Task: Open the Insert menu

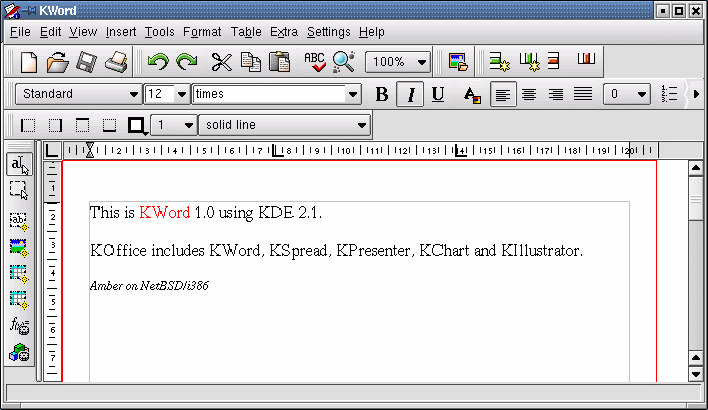Action: point(121,32)
